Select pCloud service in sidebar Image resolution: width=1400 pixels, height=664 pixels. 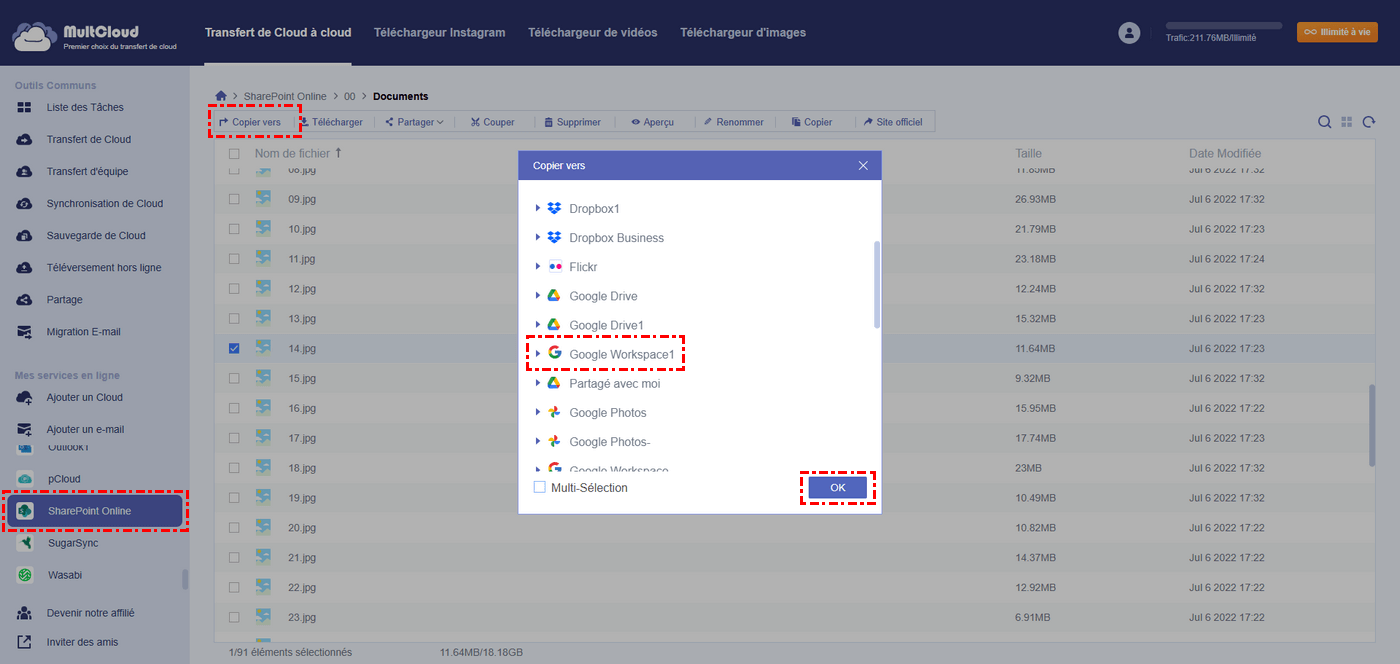pyautogui.click(x=64, y=479)
